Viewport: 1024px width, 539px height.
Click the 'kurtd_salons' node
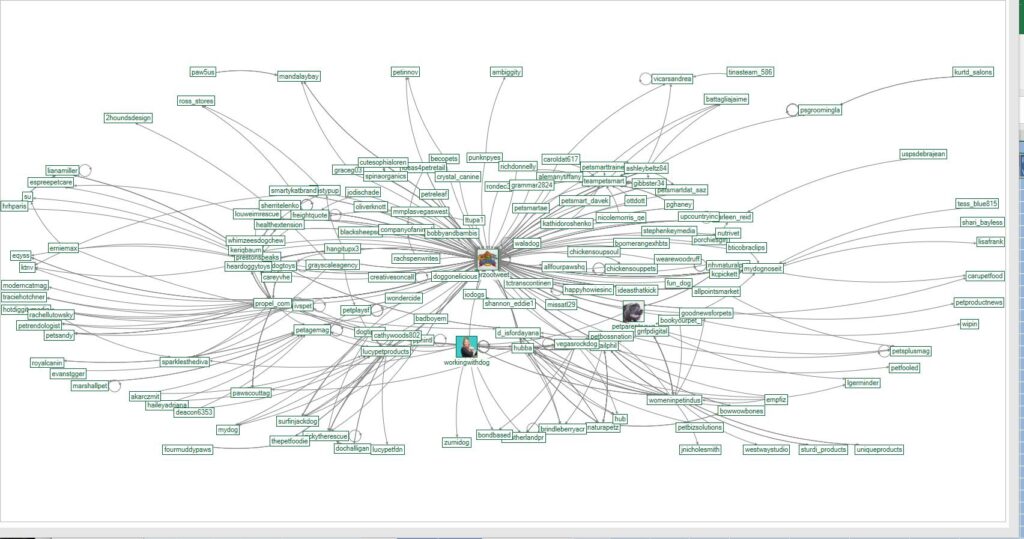(x=973, y=72)
